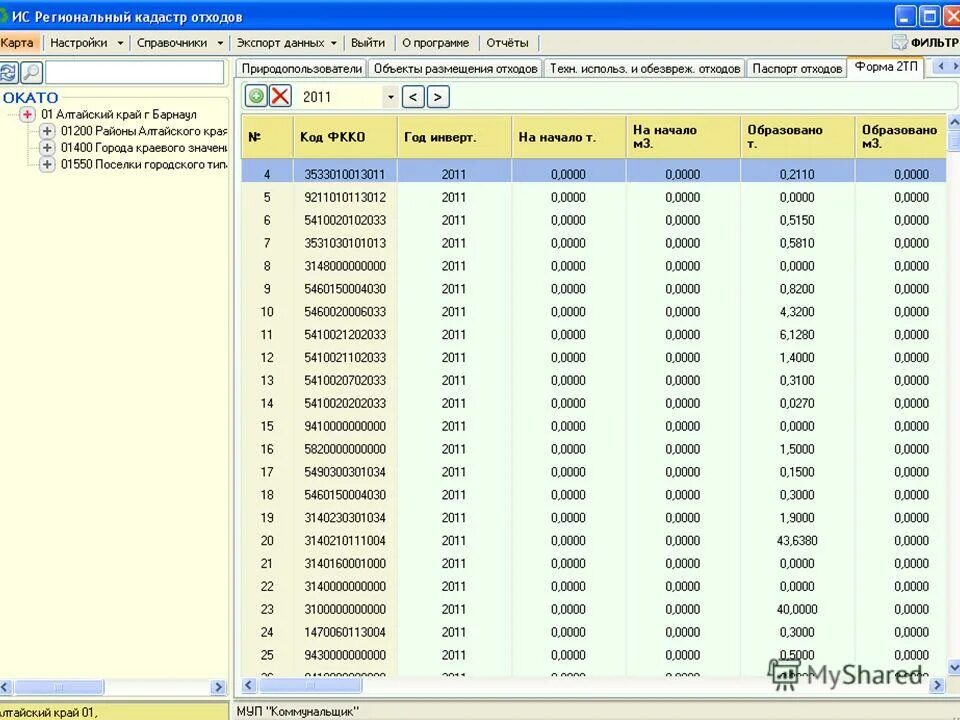The width and height of the screenshot is (960, 720).
Task: Expand 01 Алтайский край г Барнаул node
Action: 27,114
